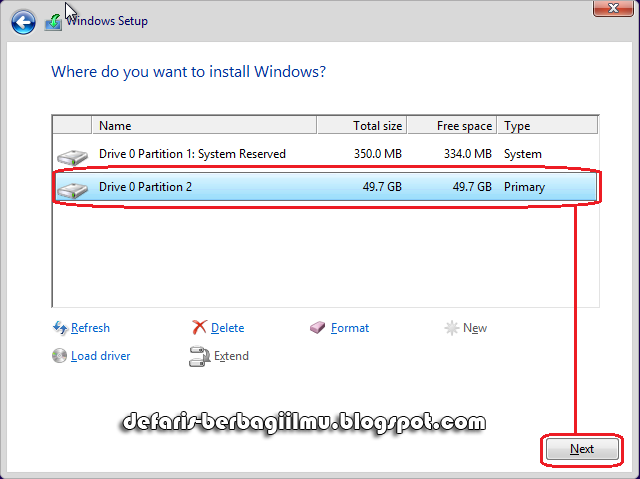Click the Load driver disc icon

pos(60,356)
